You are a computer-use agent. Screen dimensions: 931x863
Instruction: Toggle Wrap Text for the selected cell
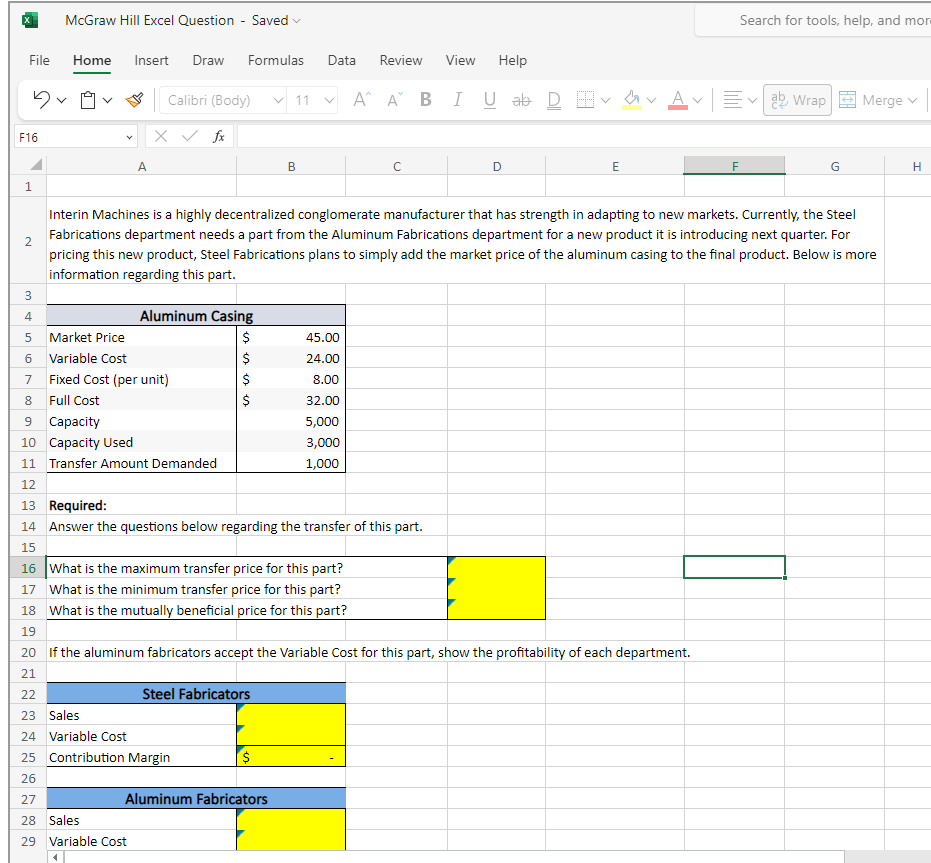(797, 99)
